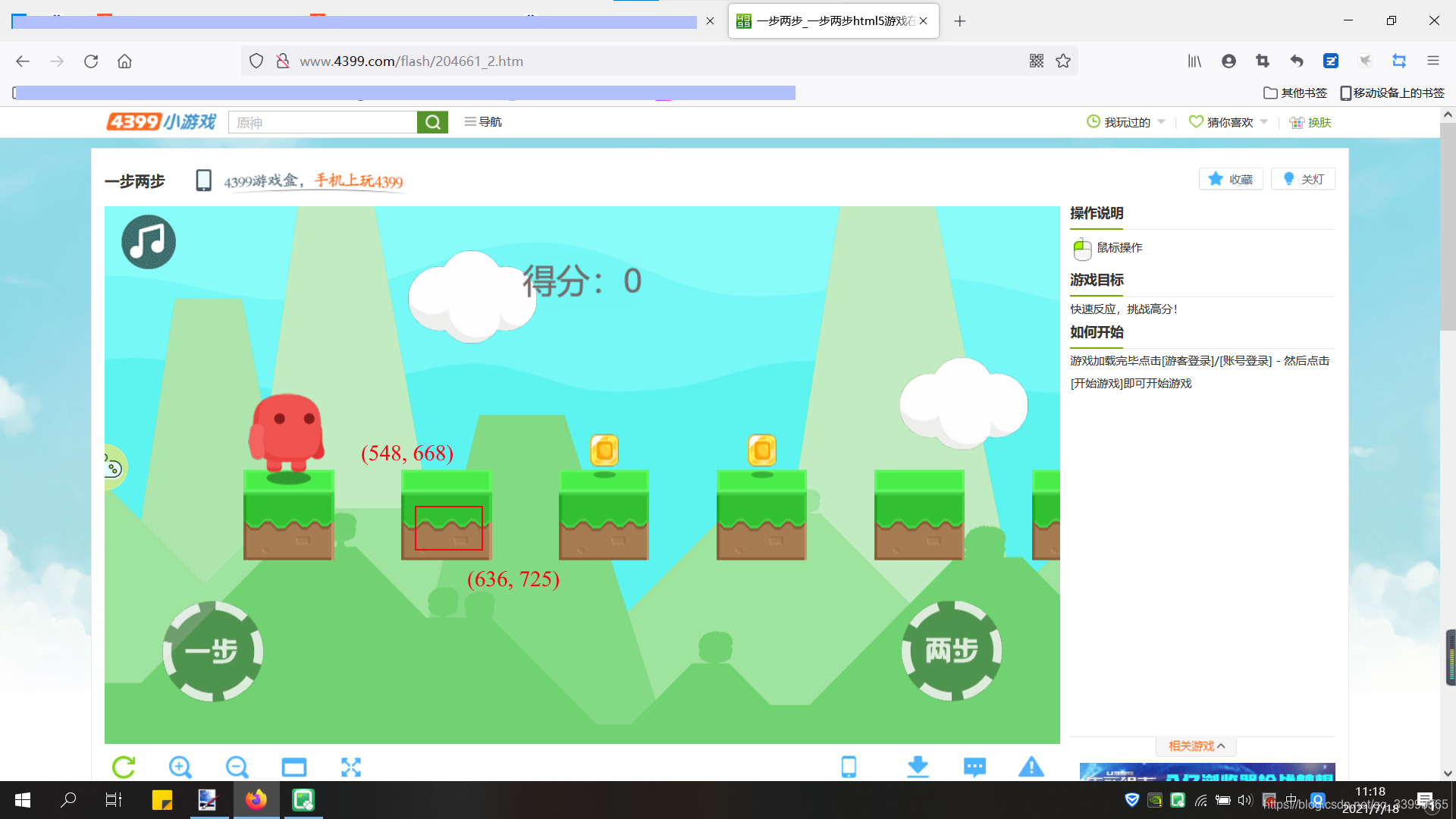
Task: Open a new browser tab with plus
Action: (x=960, y=21)
